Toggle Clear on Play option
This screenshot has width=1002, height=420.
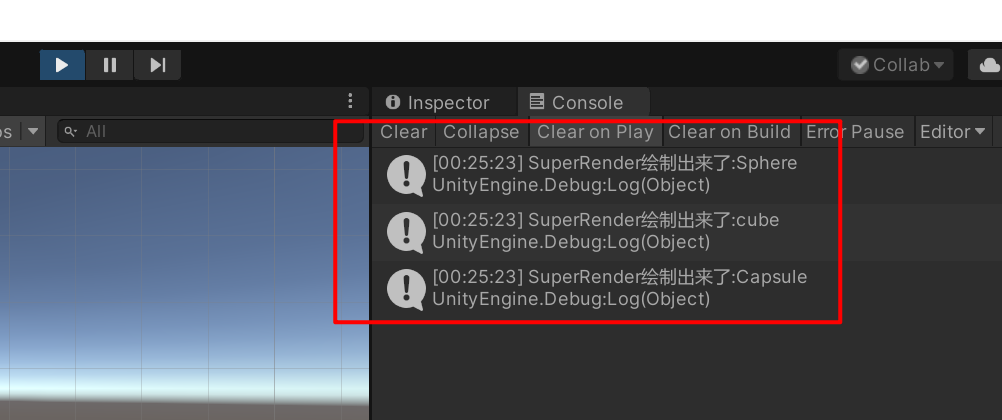[x=595, y=132]
